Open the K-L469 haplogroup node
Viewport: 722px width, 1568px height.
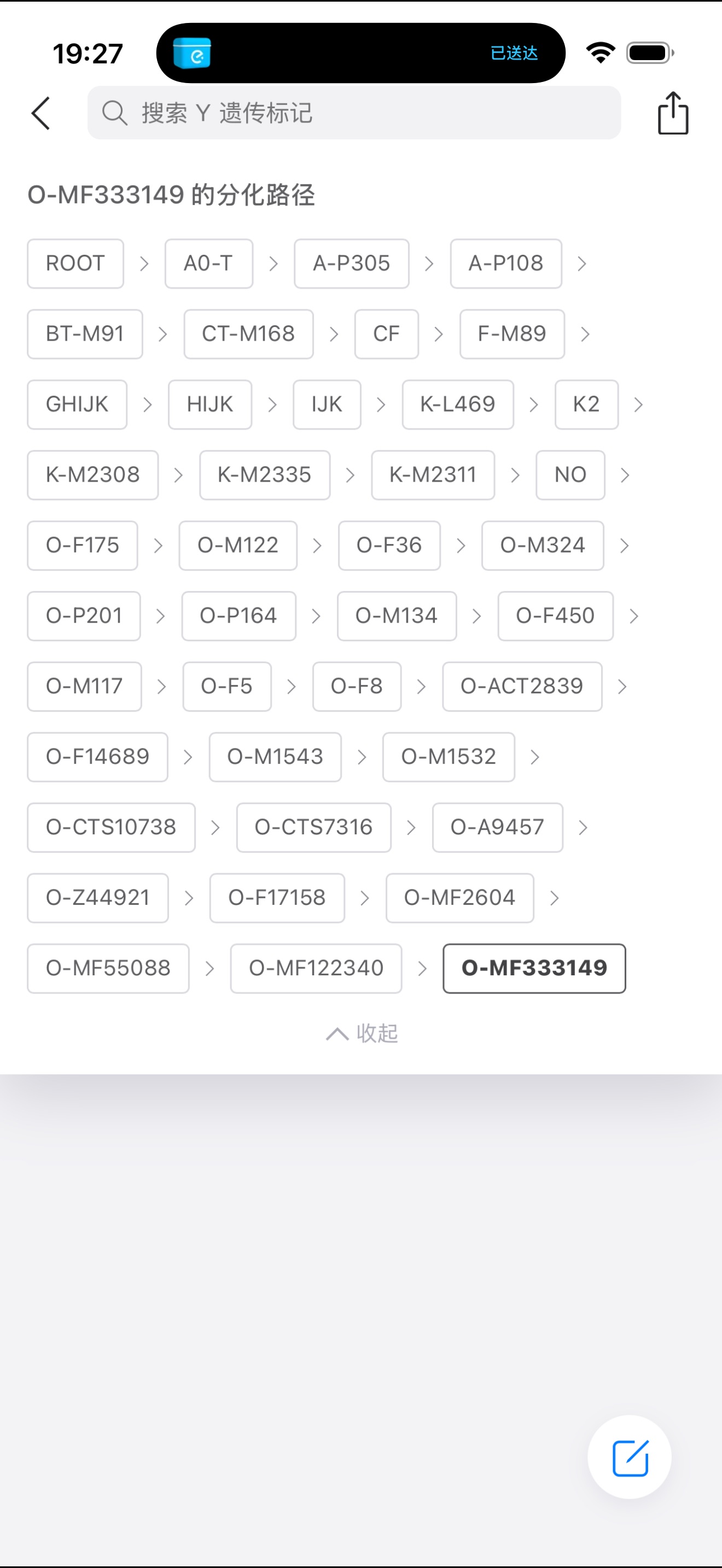[458, 405]
